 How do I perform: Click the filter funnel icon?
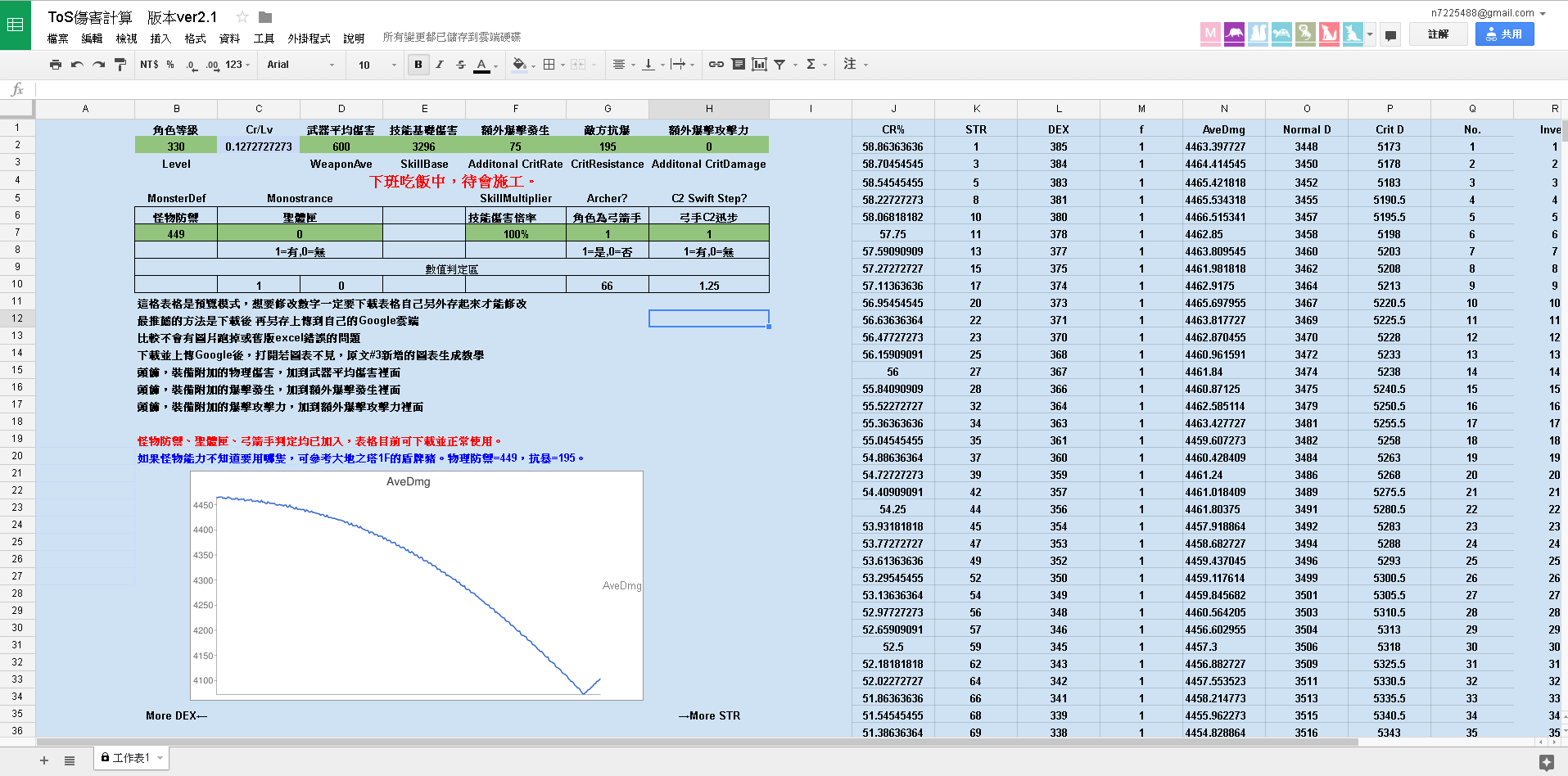tap(779, 65)
